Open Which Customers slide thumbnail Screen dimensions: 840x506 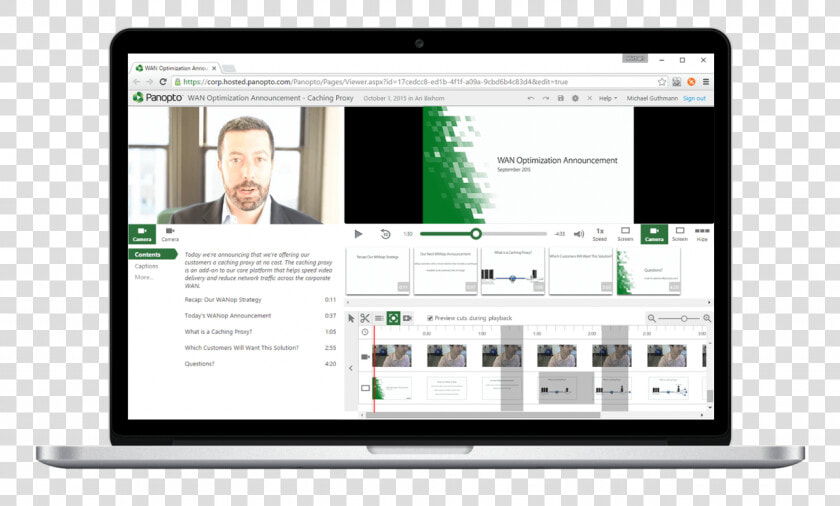pyautogui.click(x=581, y=271)
